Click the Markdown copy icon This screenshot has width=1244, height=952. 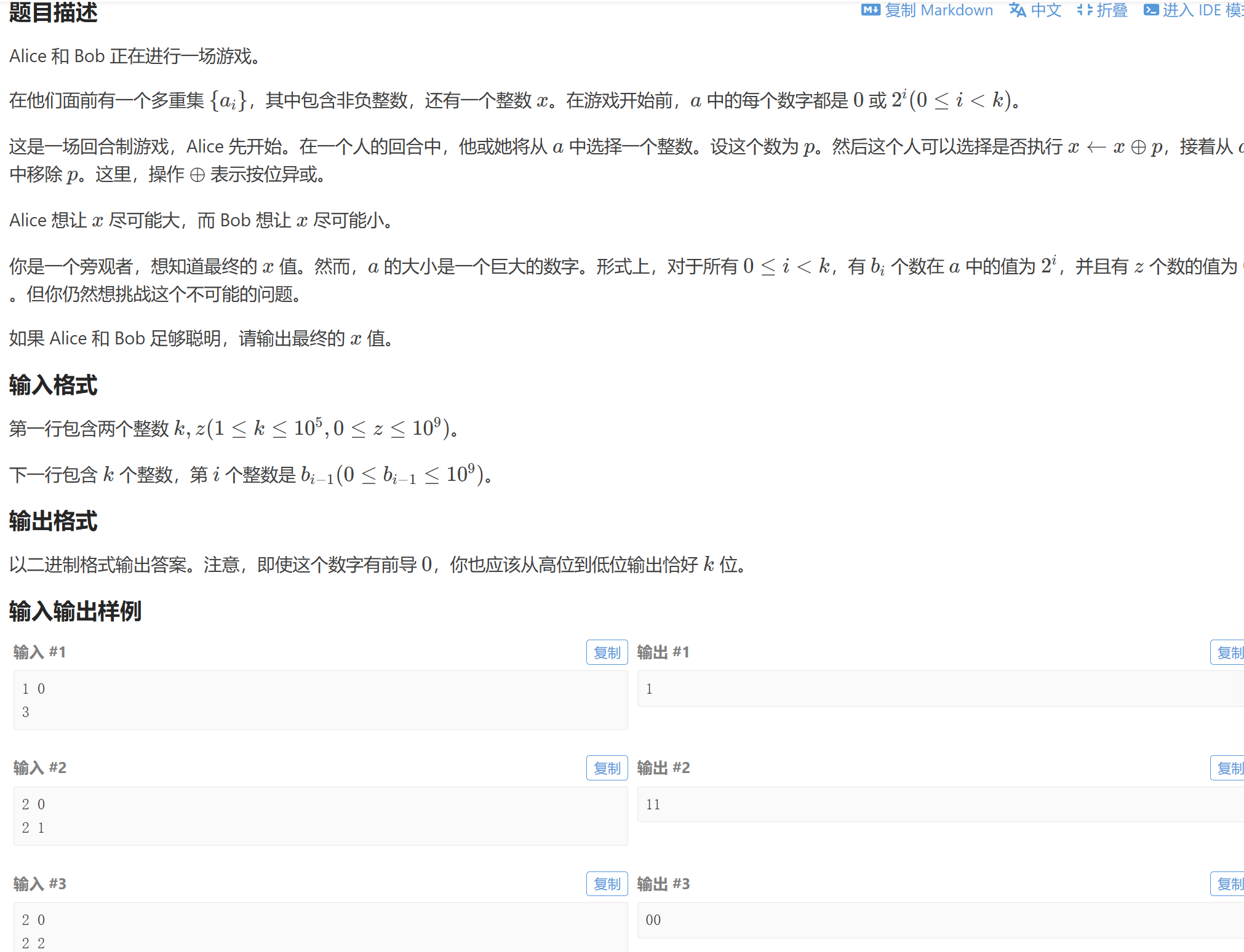pyautogui.click(x=870, y=10)
